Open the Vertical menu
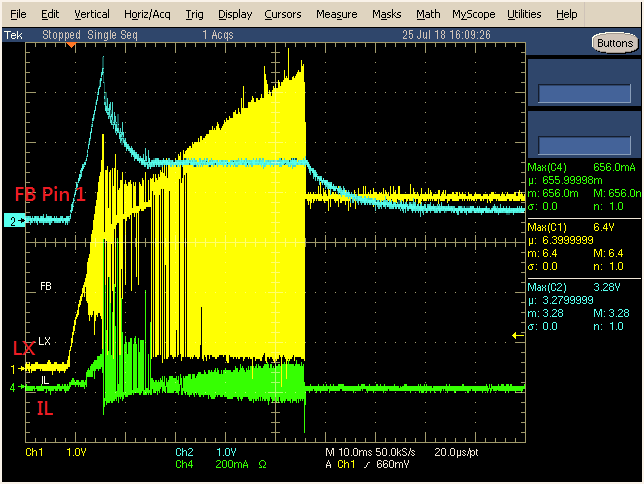Image resolution: width=644 pixels, height=490 pixels. [92, 14]
